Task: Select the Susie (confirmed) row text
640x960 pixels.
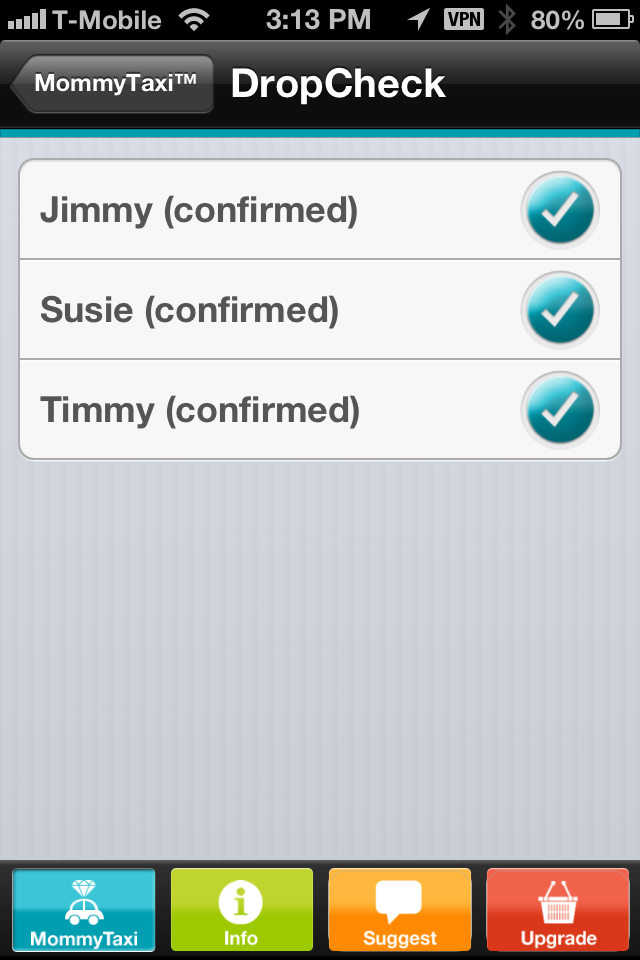Action: coord(190,310)
